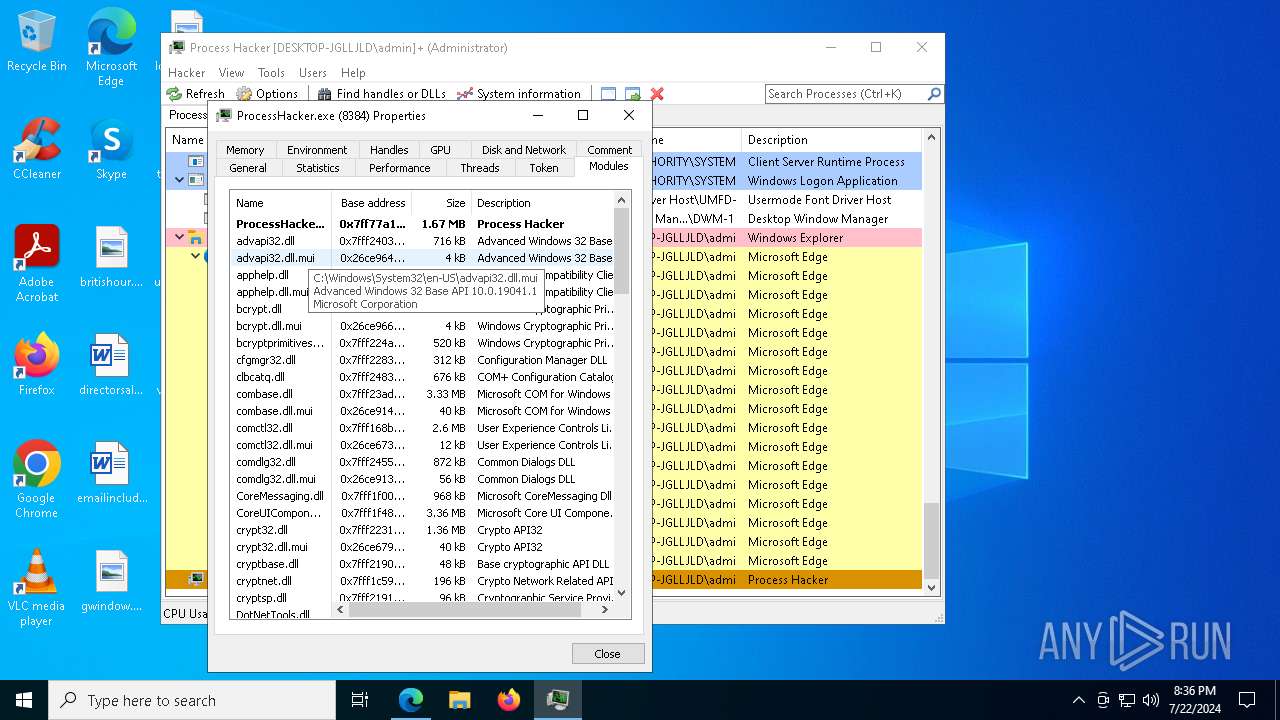Sort main list by Description column
This screenshot has height=720, width=1280.
[x=831, y=140]
